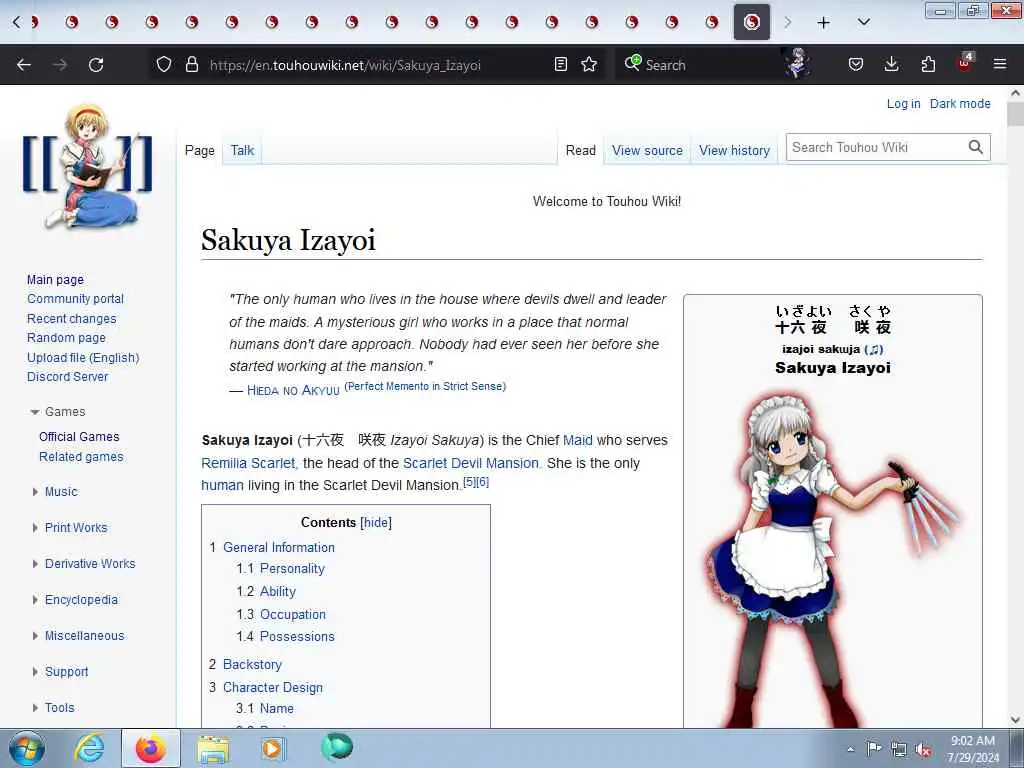Click the taskbar clock showing 9:02 AM
1024x768 pixels.
pyautogui.click(x=973, y=749)
